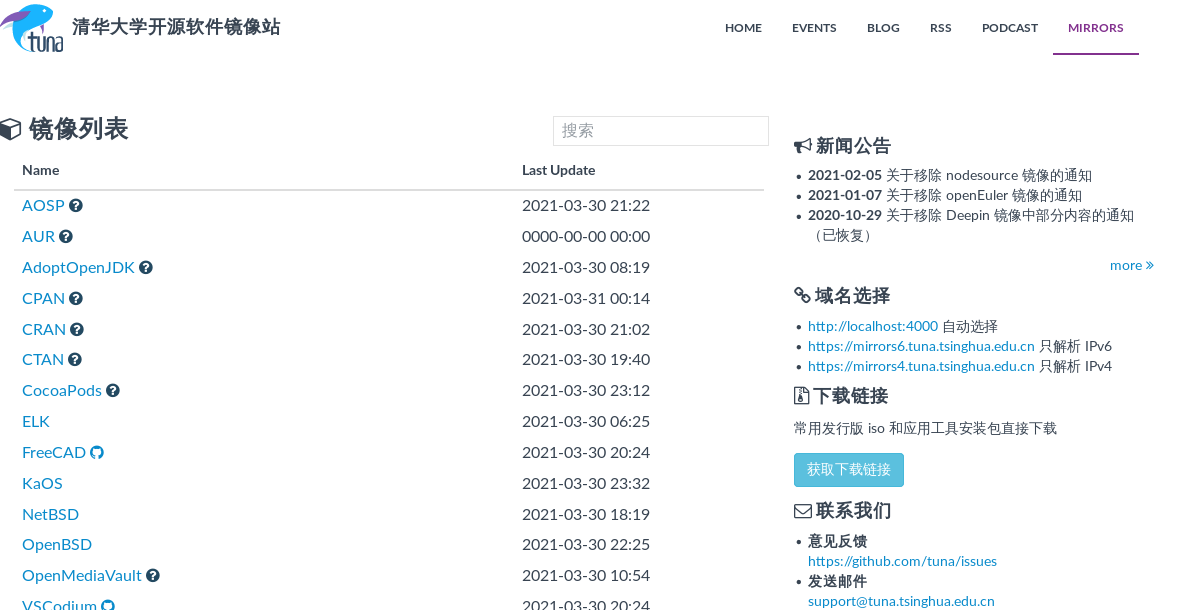This screenshot has height=610, width=1183.
Task: Click the OpenMediaVault help icon
Action: [x=152, y=575]
